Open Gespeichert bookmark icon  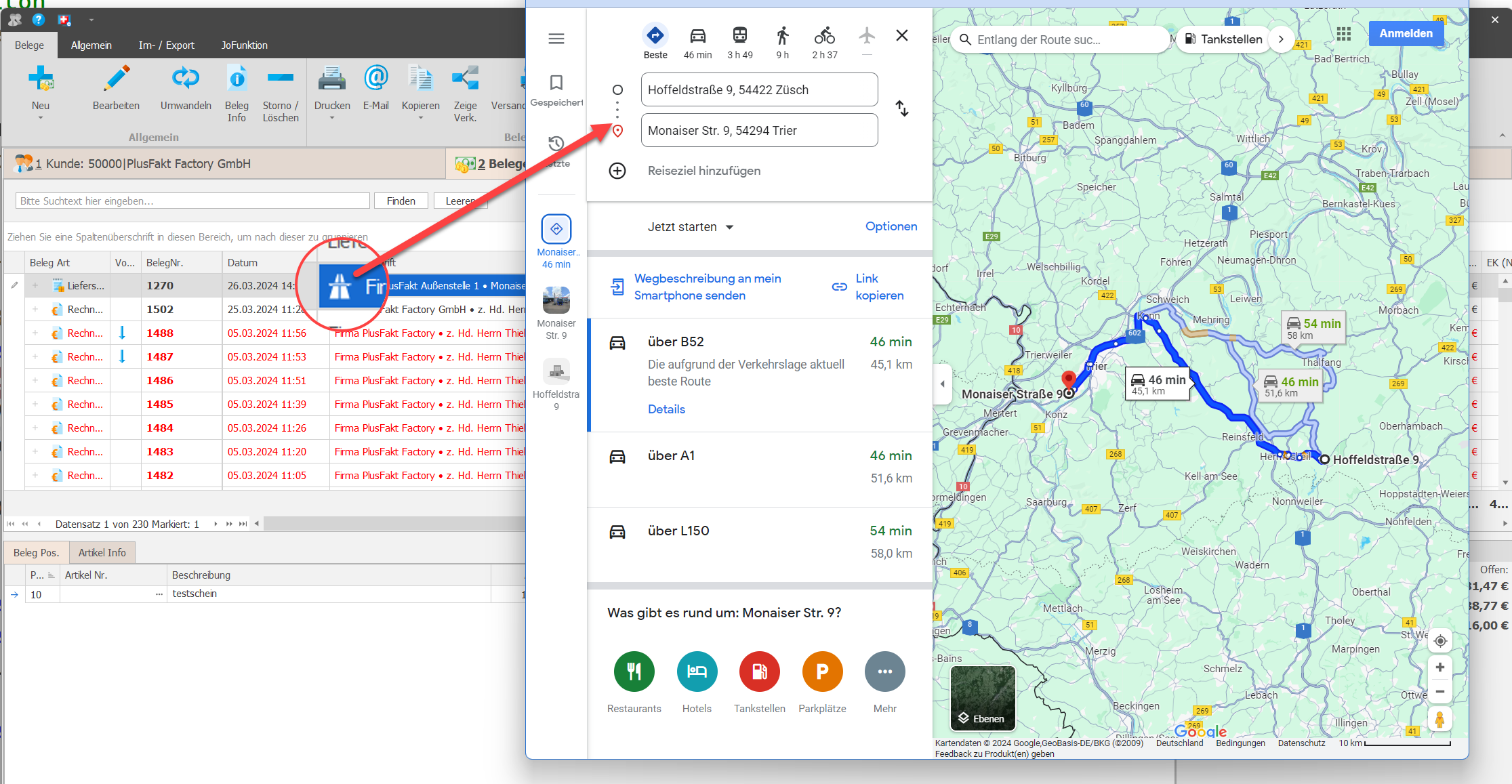(556, 83)
